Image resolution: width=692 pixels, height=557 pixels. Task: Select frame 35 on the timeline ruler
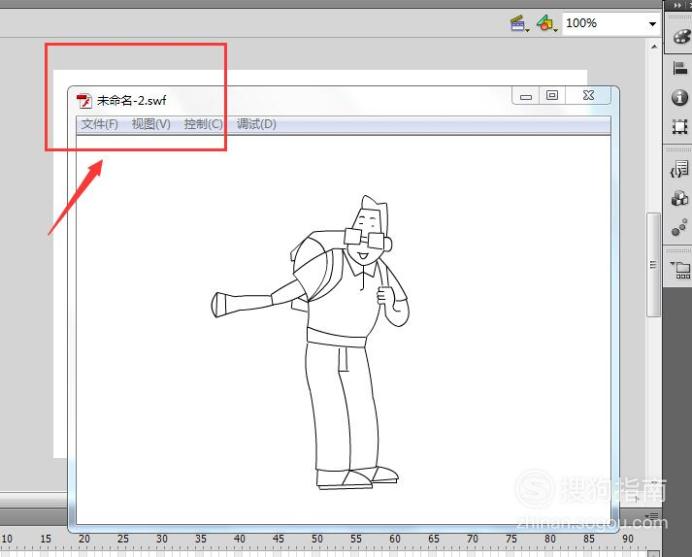[201, 539]
